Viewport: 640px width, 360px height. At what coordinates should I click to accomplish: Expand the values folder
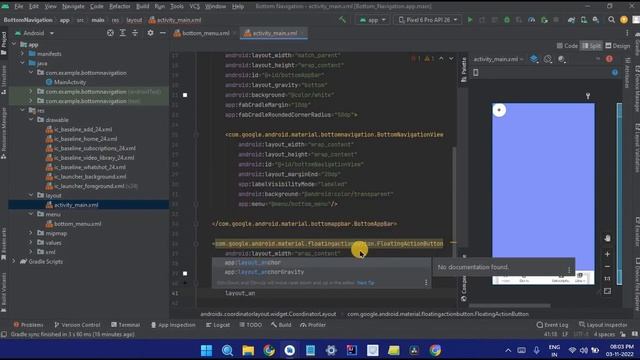tap(31, 242)
